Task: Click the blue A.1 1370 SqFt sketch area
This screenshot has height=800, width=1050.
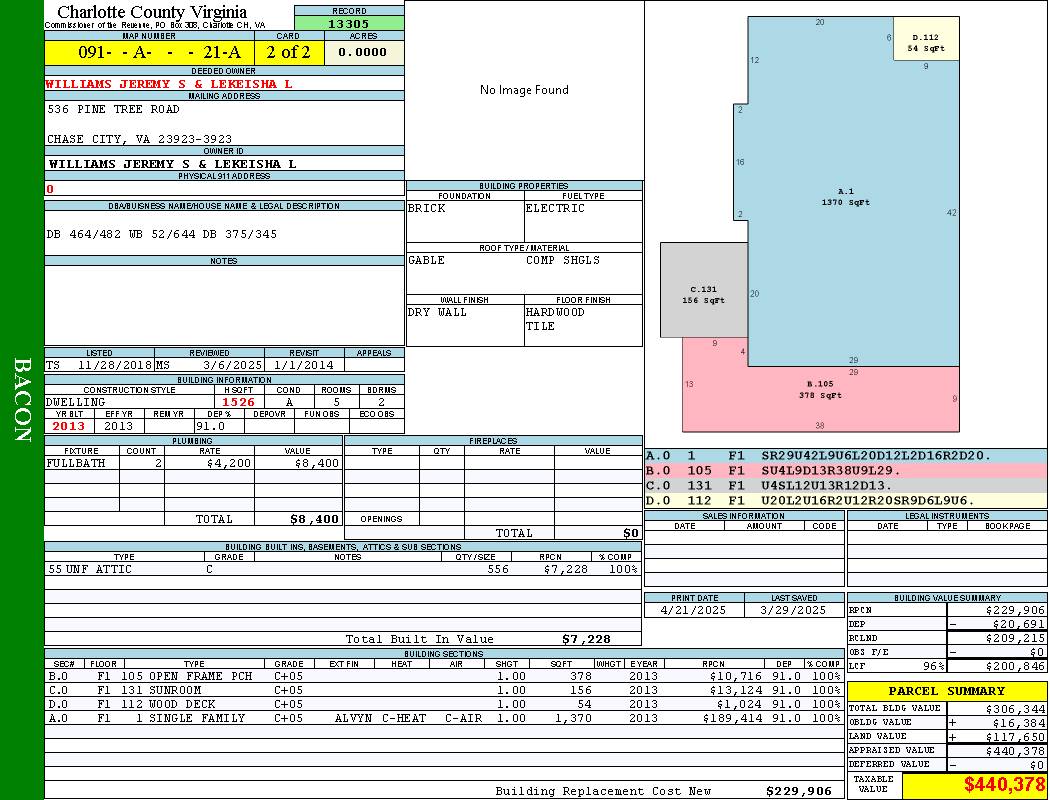Action: pos(846,196)
